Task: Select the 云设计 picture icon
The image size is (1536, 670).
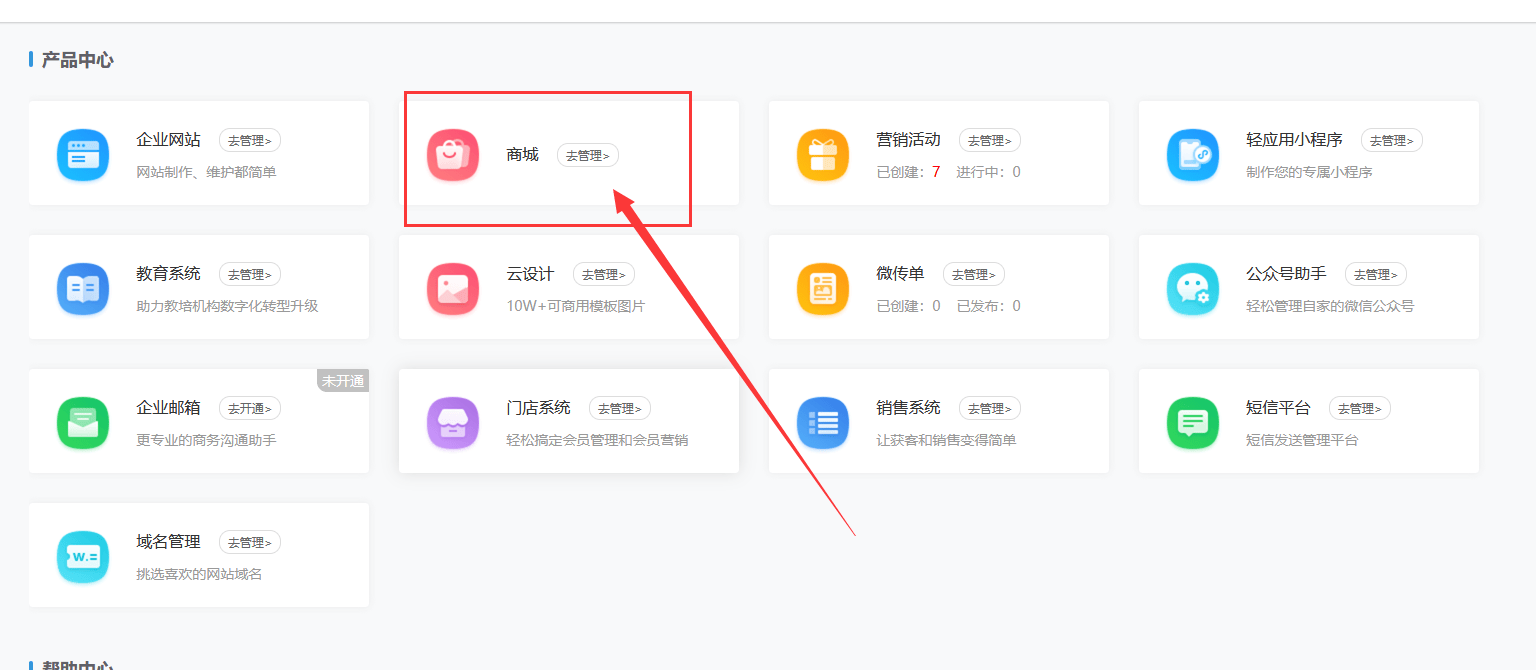Action: 453,289
